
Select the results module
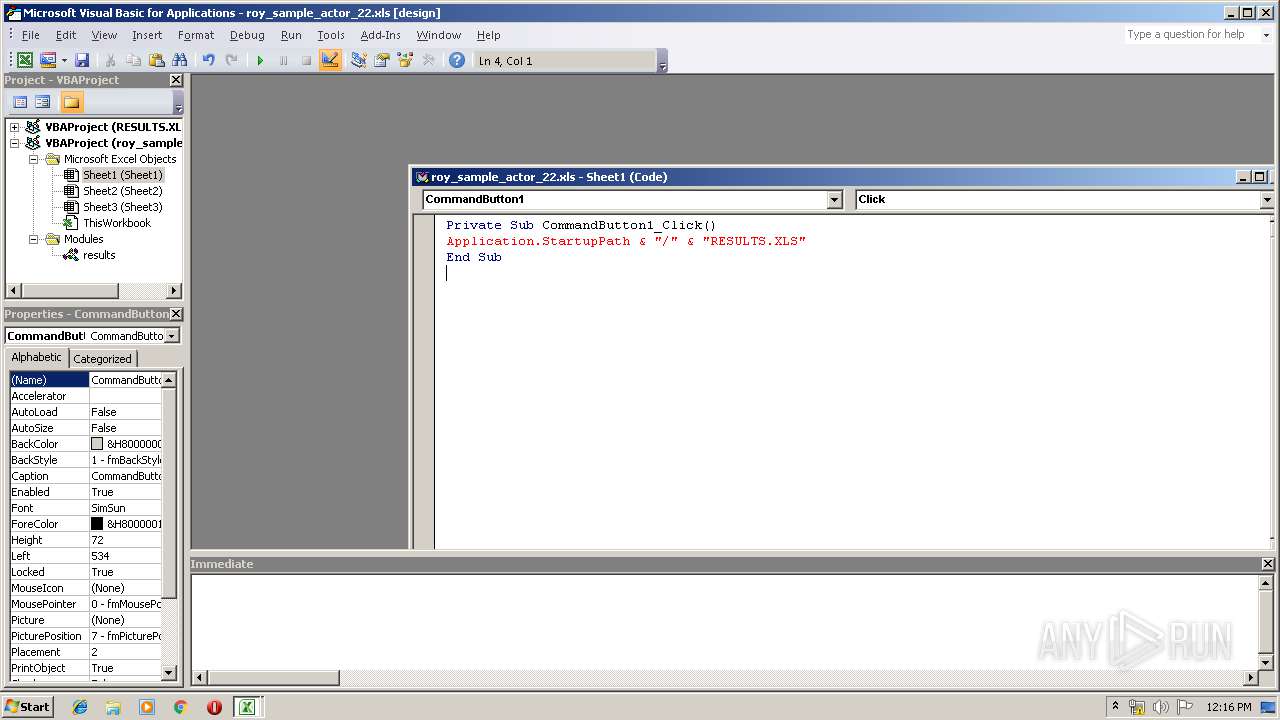[99, 255]
